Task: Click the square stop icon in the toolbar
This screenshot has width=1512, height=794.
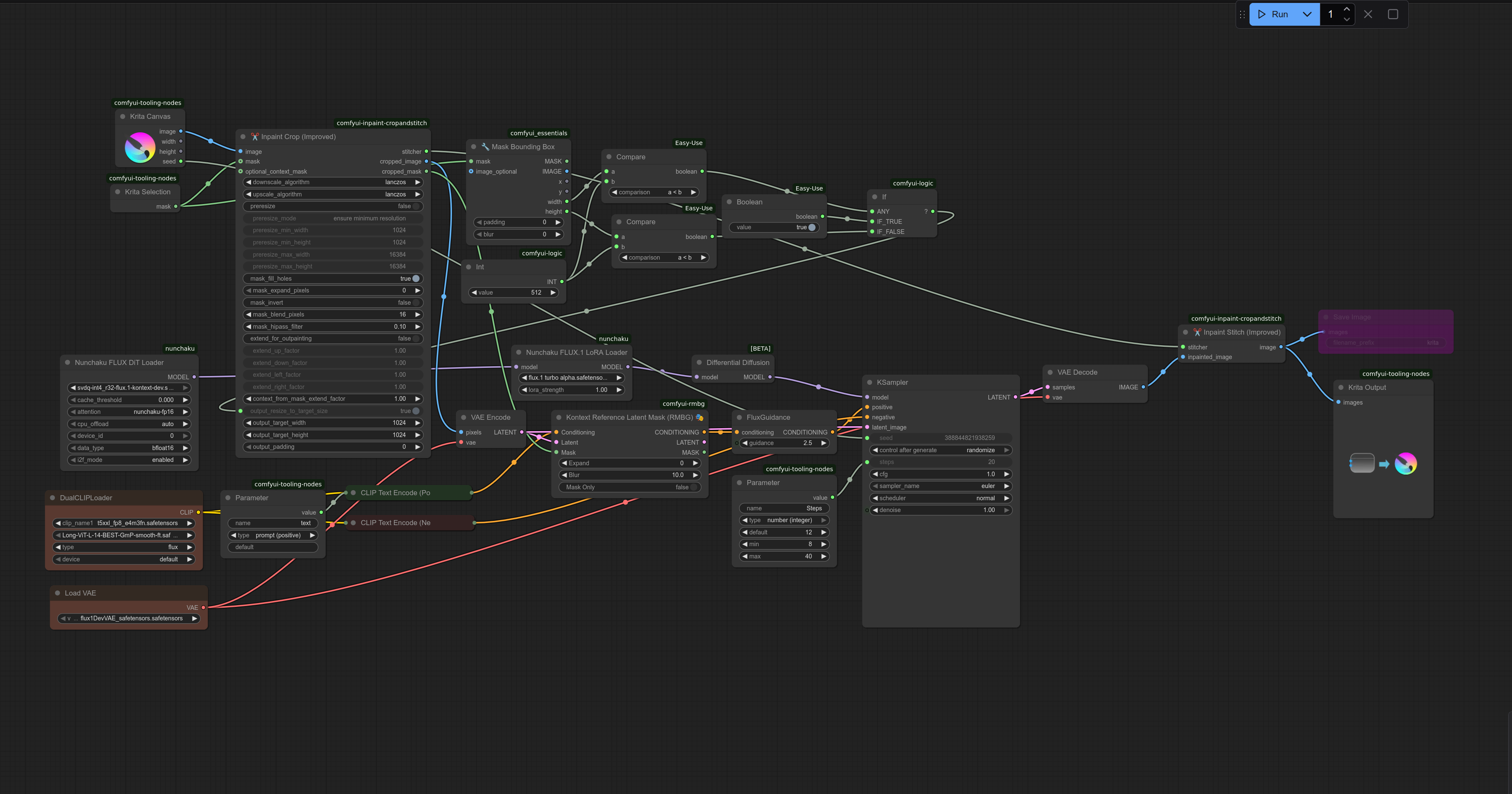Action: pos(1392,14)
